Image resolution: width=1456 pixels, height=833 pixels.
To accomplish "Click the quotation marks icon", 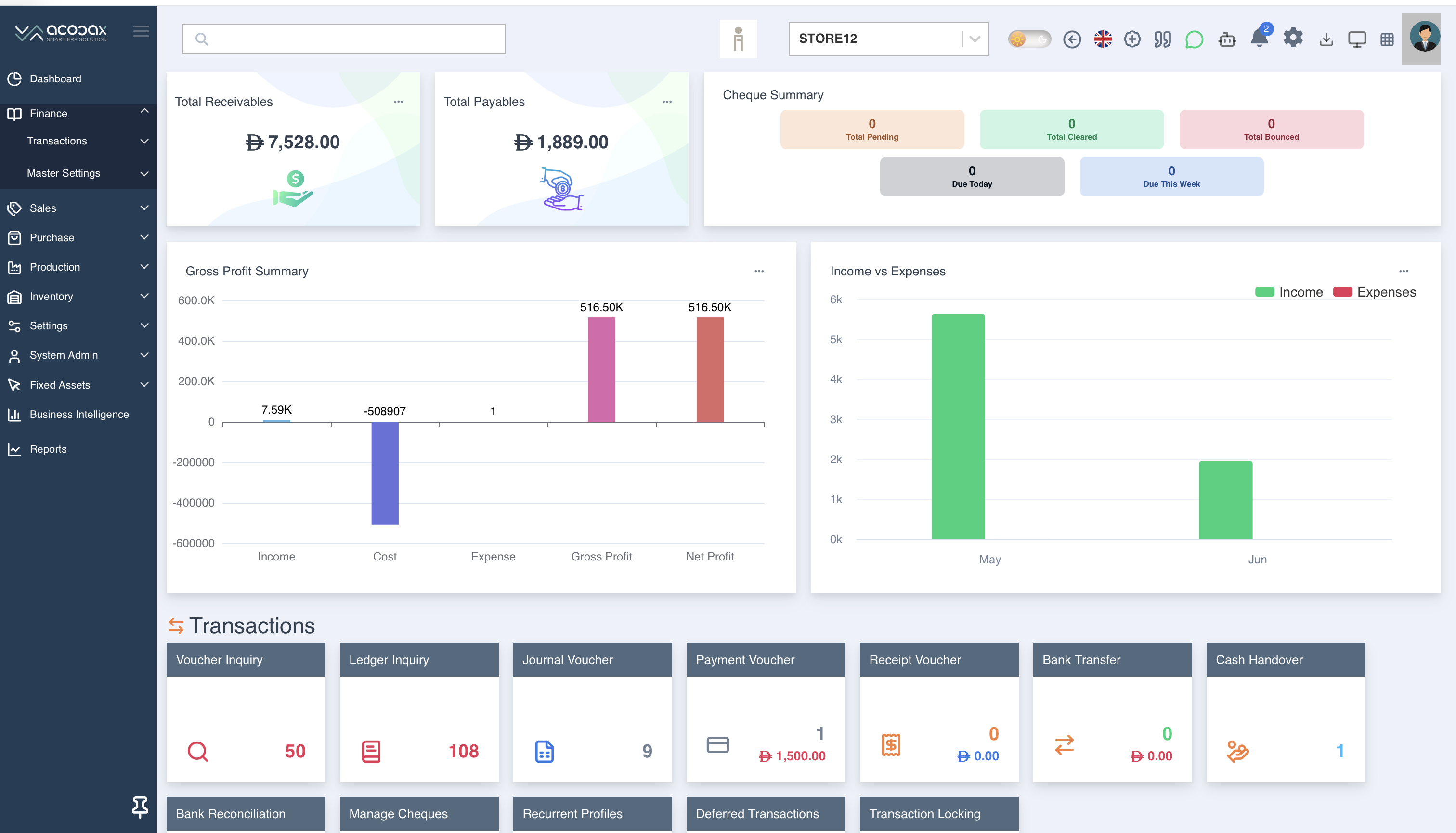I will point(1162,39).
